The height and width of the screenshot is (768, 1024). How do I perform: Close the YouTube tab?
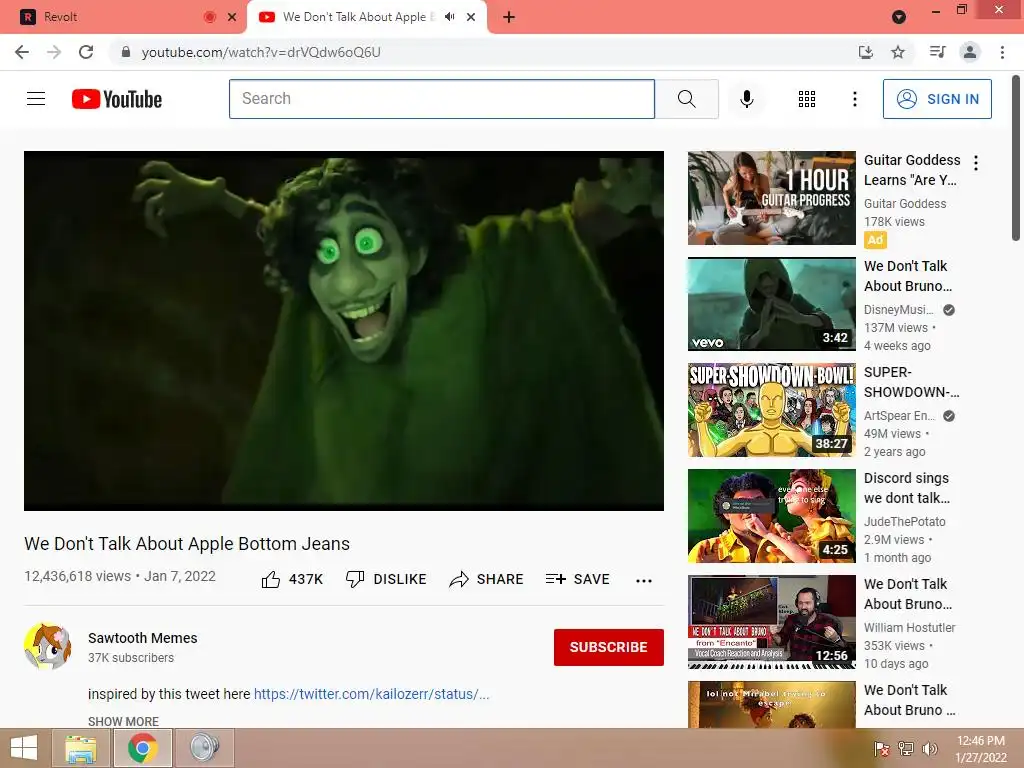click(x=471, y=17)
